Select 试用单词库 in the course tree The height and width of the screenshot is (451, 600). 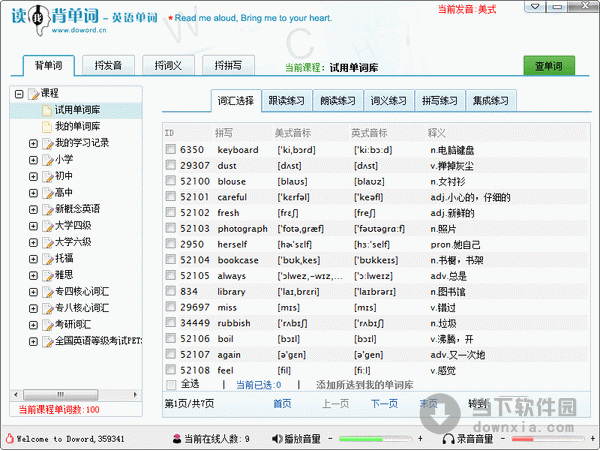tap(77, 110)
